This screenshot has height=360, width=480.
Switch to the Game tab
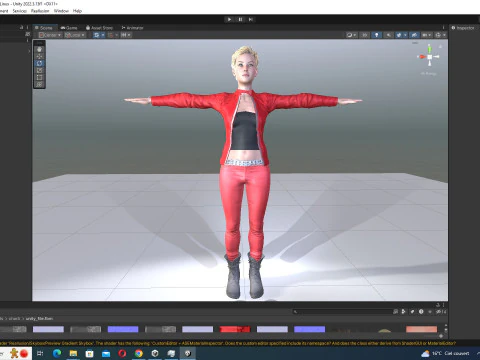point(69,28)
